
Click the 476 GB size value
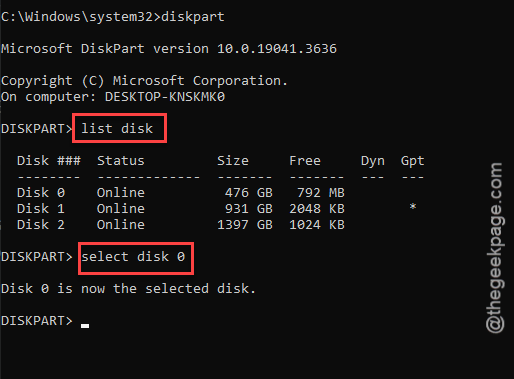(x=249, y=193)
